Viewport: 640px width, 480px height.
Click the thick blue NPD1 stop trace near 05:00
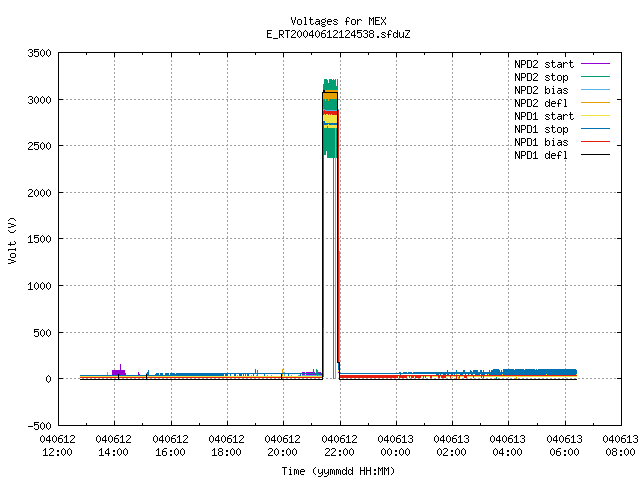point(535,372)
